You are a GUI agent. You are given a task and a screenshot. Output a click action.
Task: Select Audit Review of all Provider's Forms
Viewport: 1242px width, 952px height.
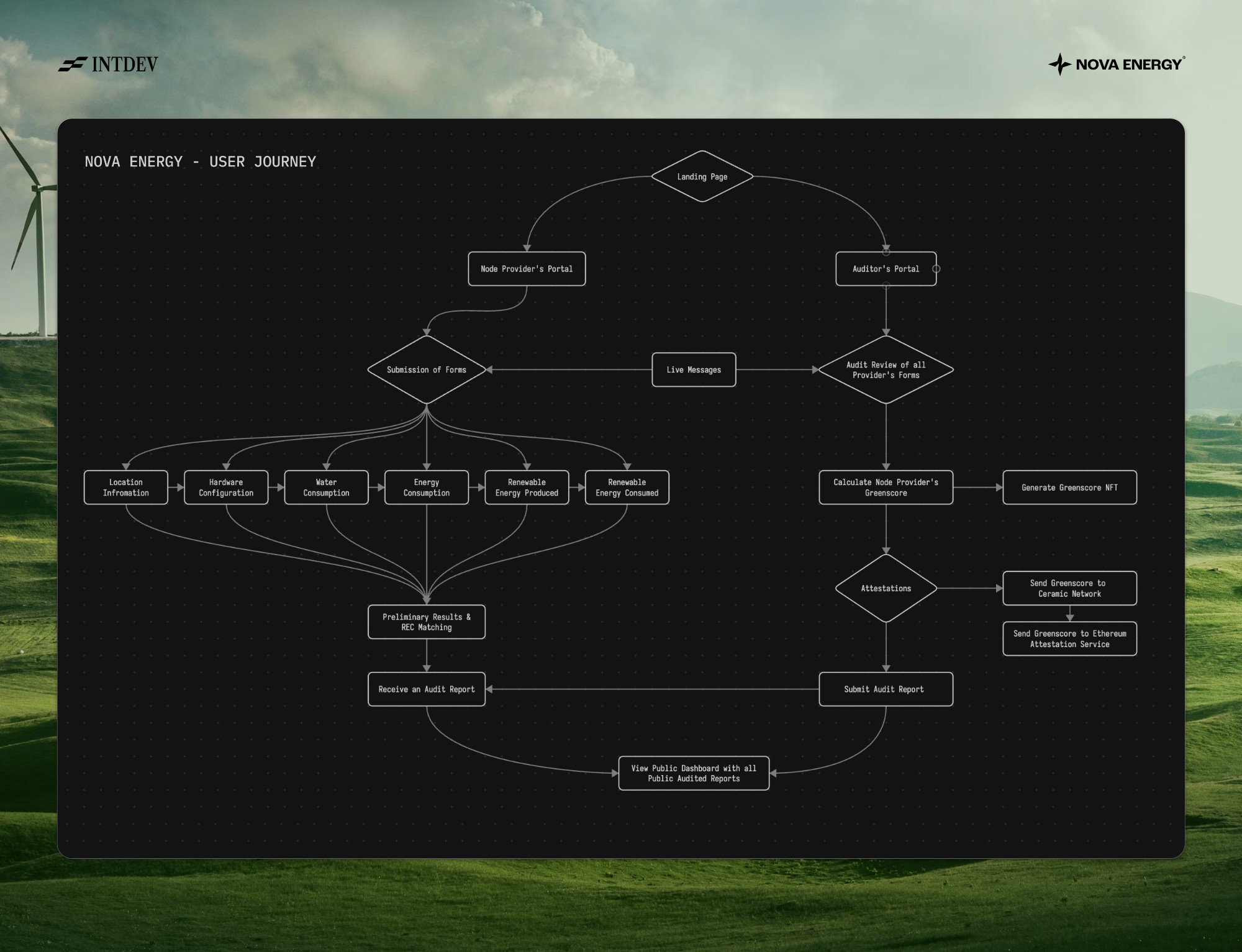(886, 369)
